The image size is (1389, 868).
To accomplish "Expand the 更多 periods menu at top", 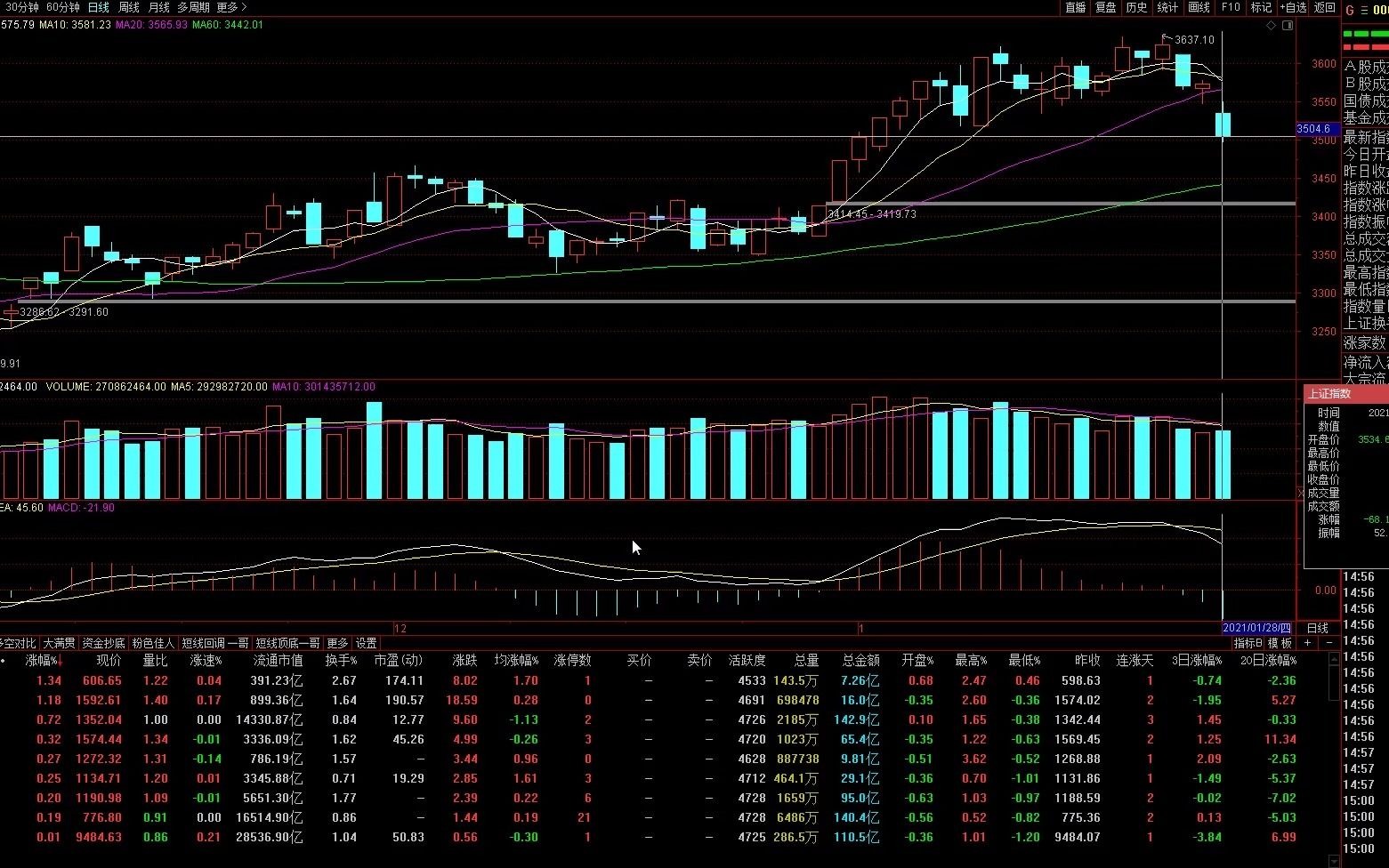I will [231, 7].
